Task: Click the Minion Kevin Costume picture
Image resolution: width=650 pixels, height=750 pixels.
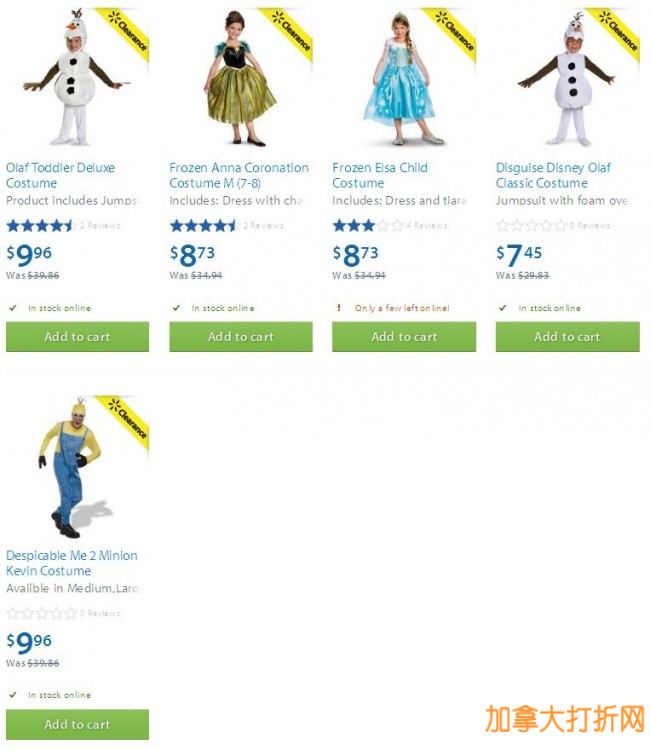Action: click(x=77, y=466)
